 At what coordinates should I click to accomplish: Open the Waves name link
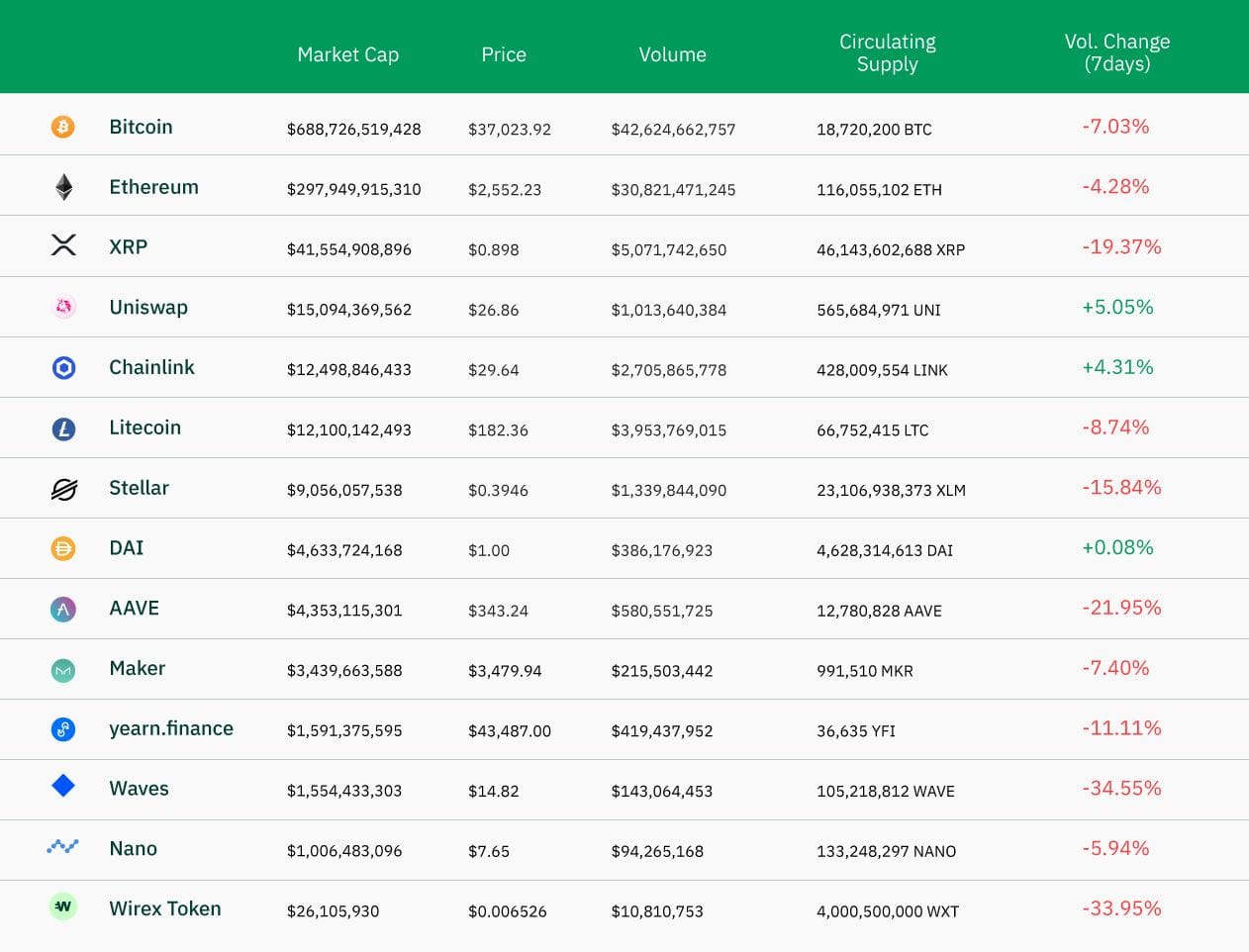[139, 789]
